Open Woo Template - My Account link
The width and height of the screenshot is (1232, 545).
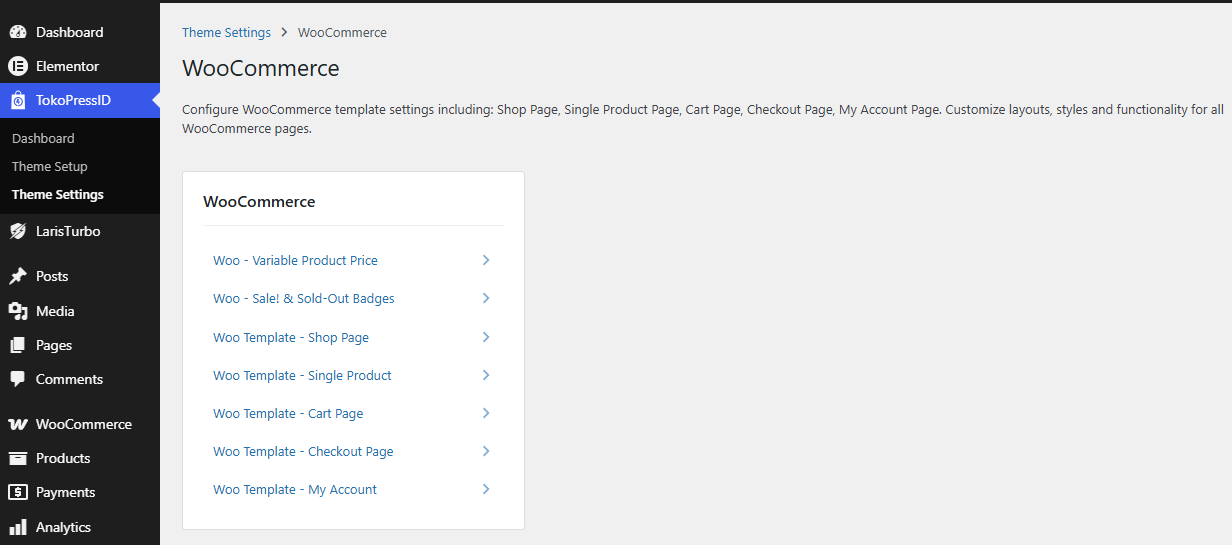pyautogui.click(x=295, y=489)
